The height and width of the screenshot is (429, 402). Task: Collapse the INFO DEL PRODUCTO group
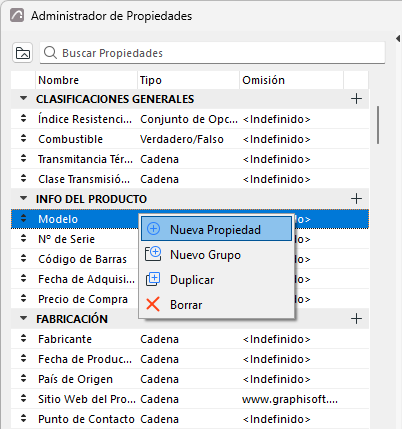click(x=23, y=198)
